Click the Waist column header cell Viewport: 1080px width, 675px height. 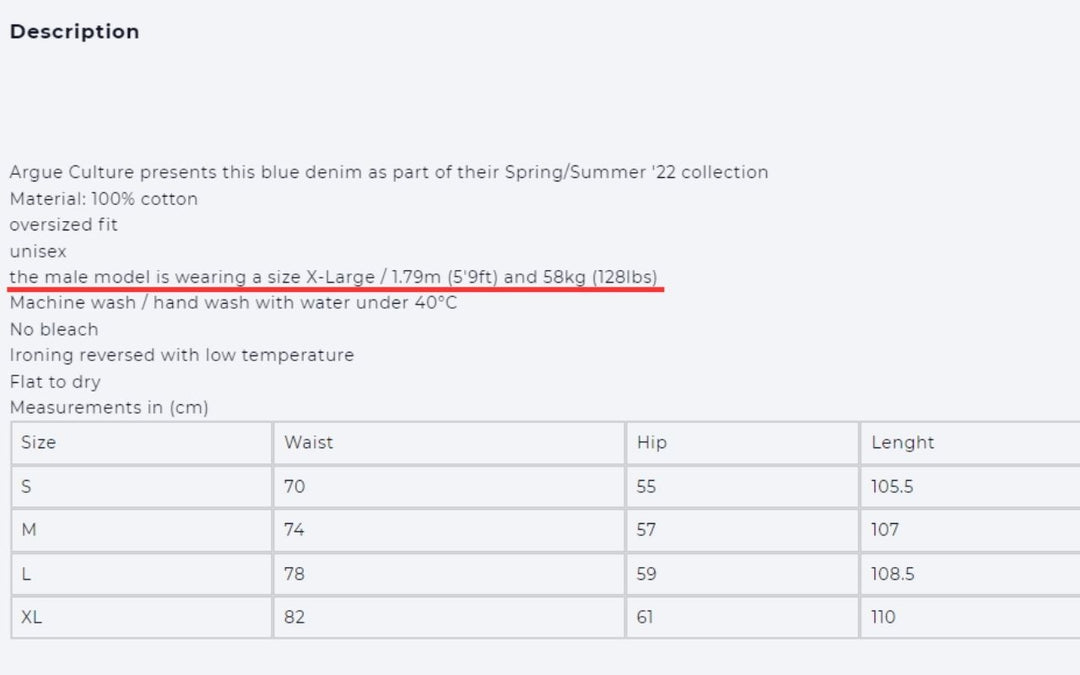click(x=448, y=443)
